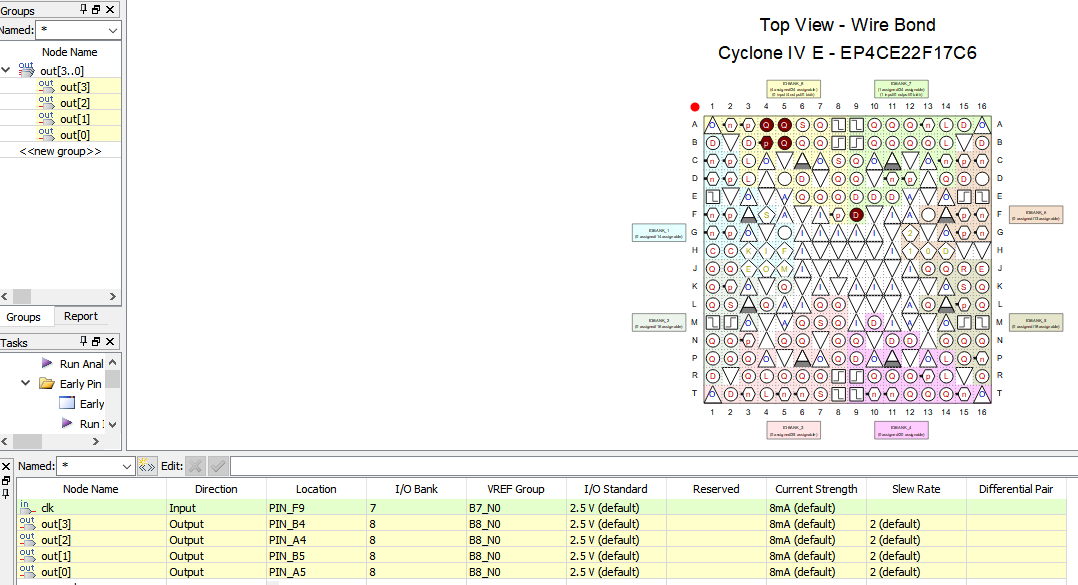The image size is (1078, 585).
Task: Float the Groups panel window
Action: coord(96,9)
